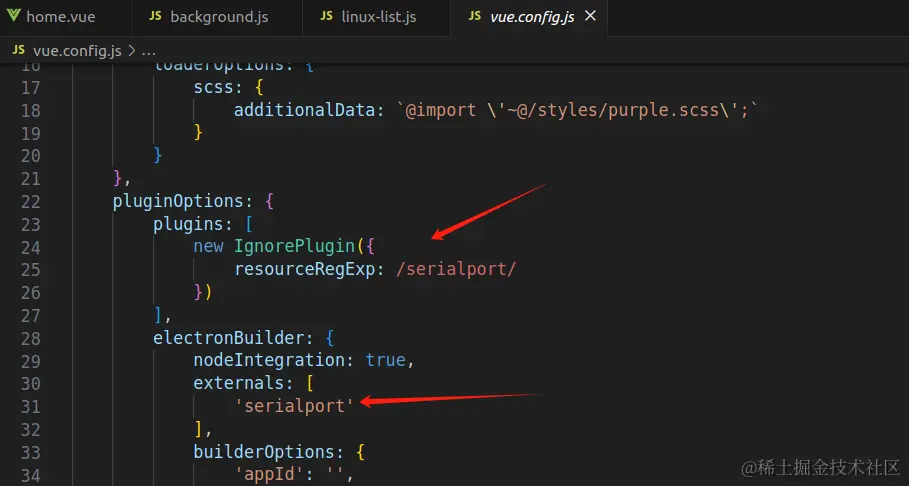909x486 pixels.
Task: Click the @import purple.scss string
Action: (x=577, y=110)
